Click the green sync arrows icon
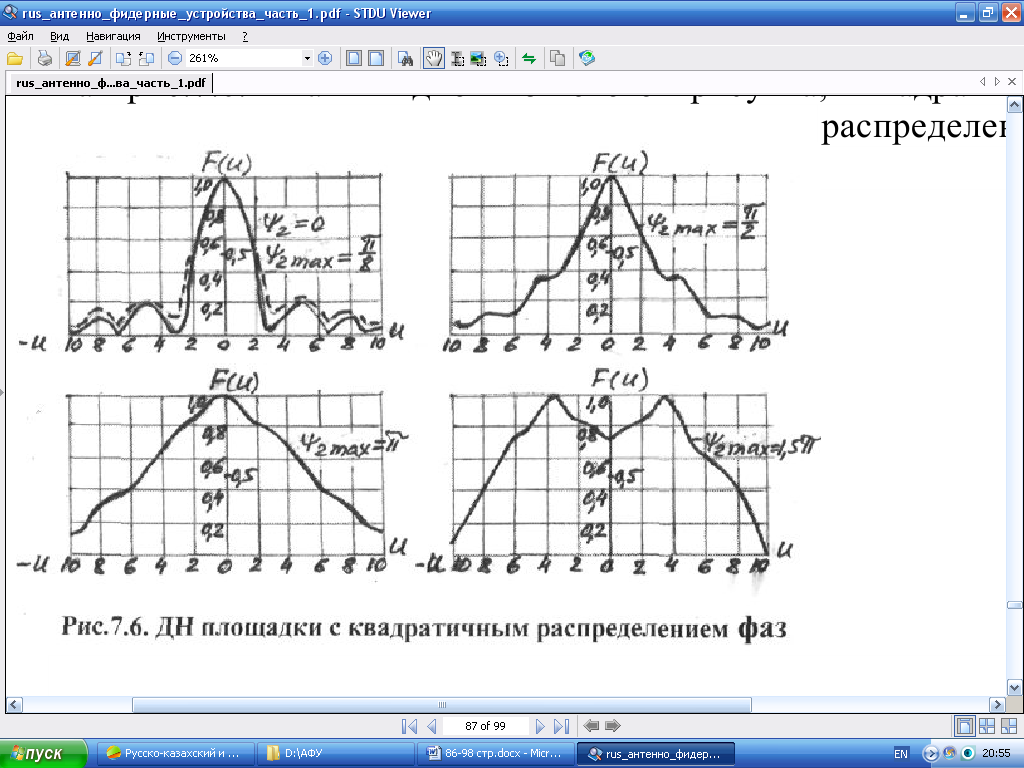1024x768 pixels. coord(529,58)
